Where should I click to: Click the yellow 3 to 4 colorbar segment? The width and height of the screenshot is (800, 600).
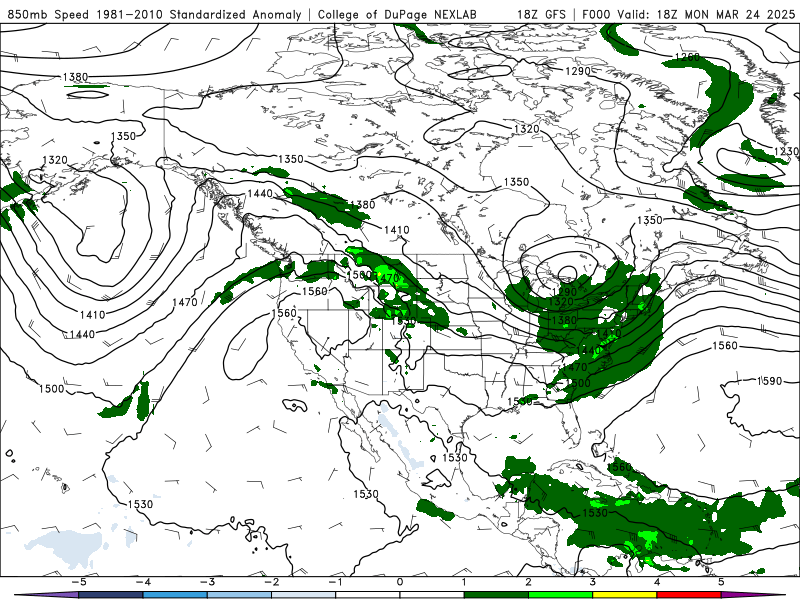pyautogui.click(x=624, y=595)
